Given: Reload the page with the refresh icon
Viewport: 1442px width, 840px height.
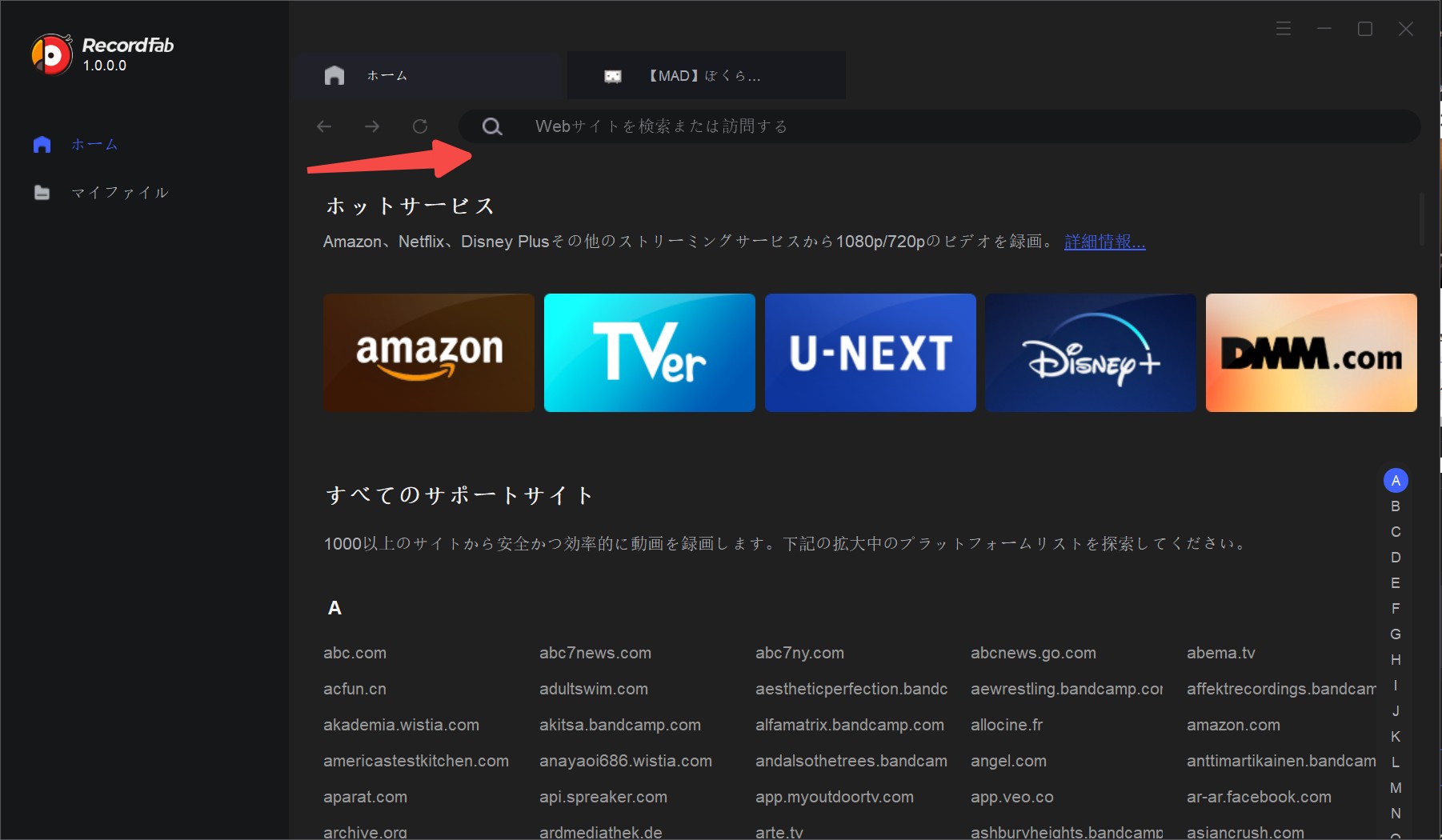Looking at the screenshot, I should point(420,126).
